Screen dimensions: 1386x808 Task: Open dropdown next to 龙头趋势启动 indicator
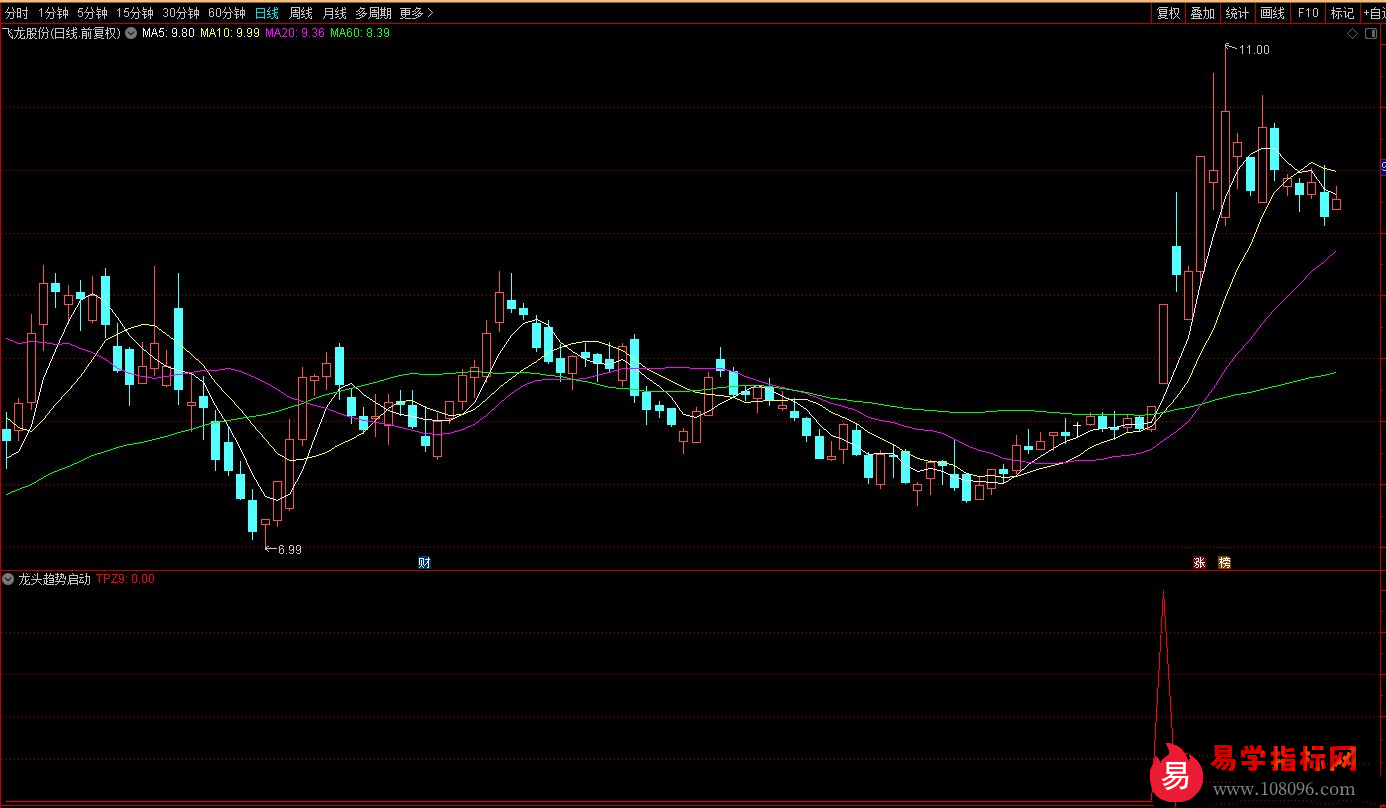(x=8, y=579)
